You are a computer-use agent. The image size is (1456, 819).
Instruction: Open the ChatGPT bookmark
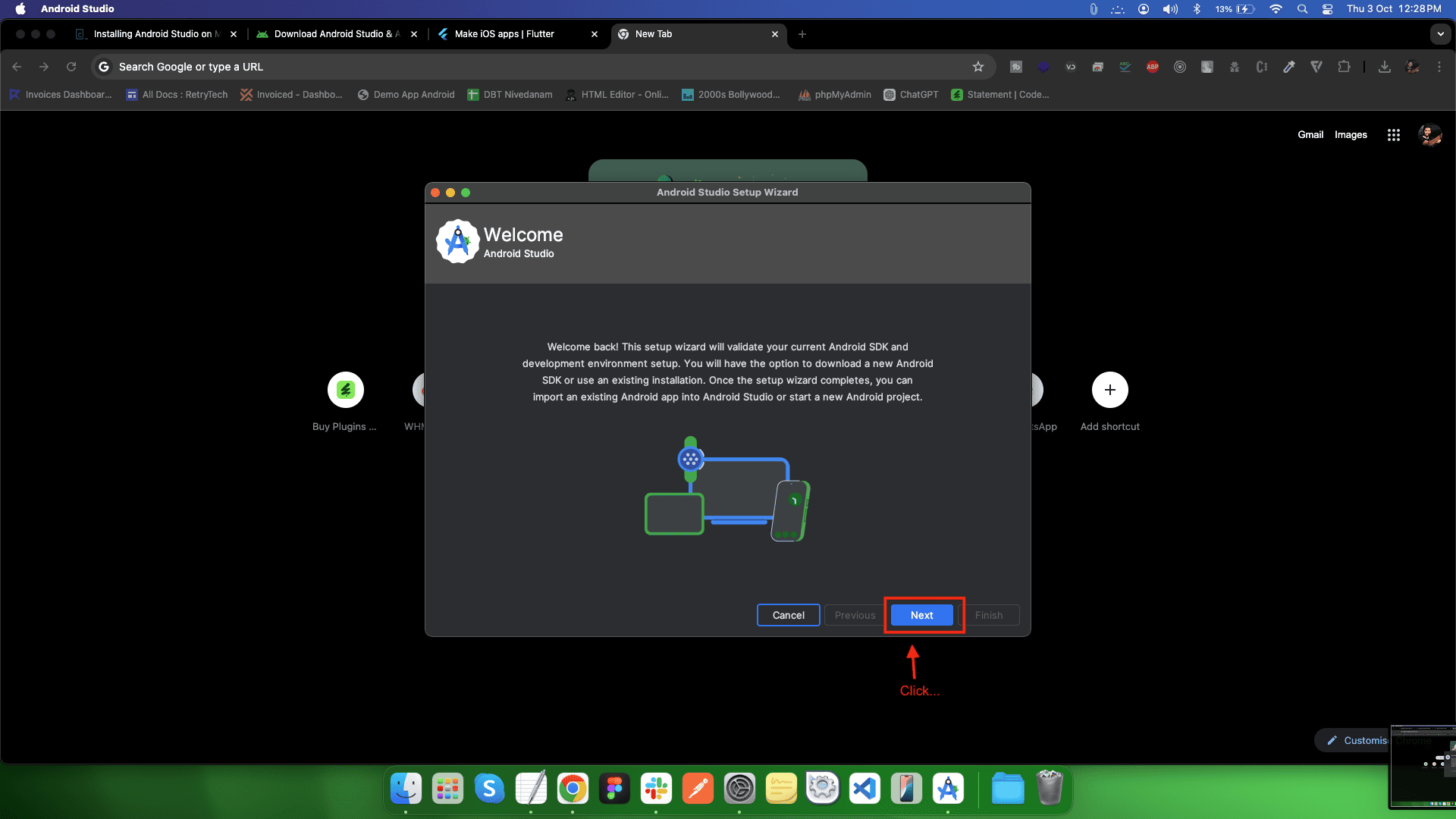tap(911, 95)
